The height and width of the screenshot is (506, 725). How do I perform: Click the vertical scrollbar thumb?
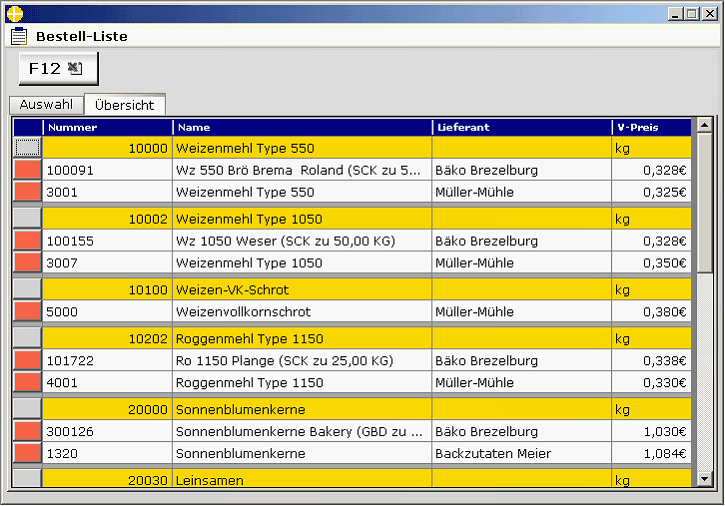pos(704,203)
